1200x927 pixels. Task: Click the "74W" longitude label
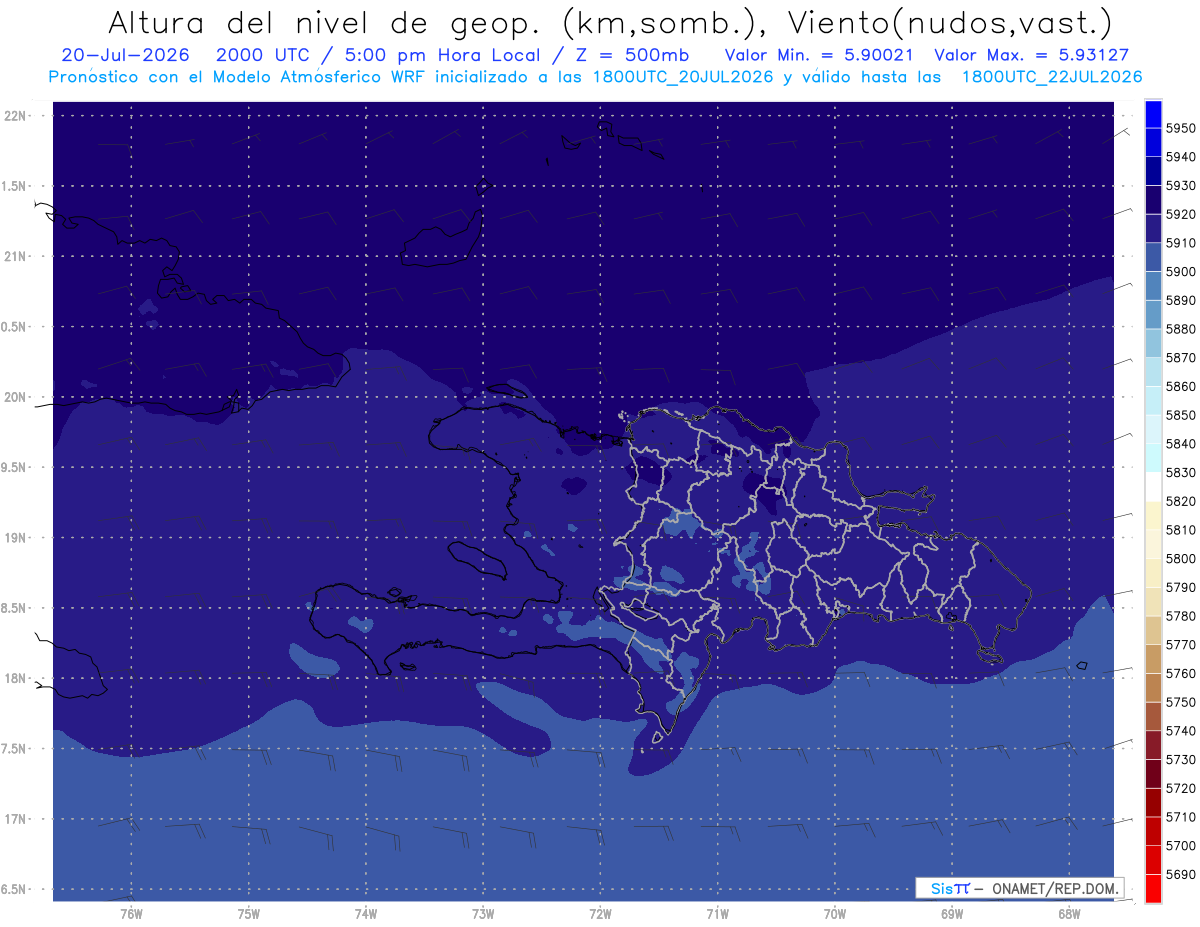click(x=366, y=914)
